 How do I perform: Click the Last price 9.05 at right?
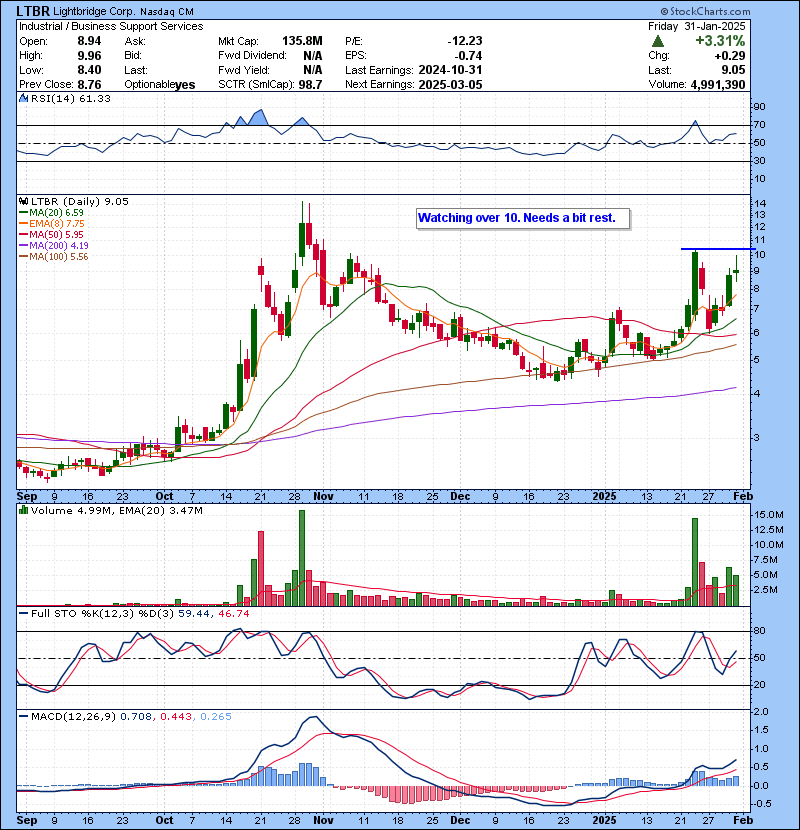[x=733, y=70]
